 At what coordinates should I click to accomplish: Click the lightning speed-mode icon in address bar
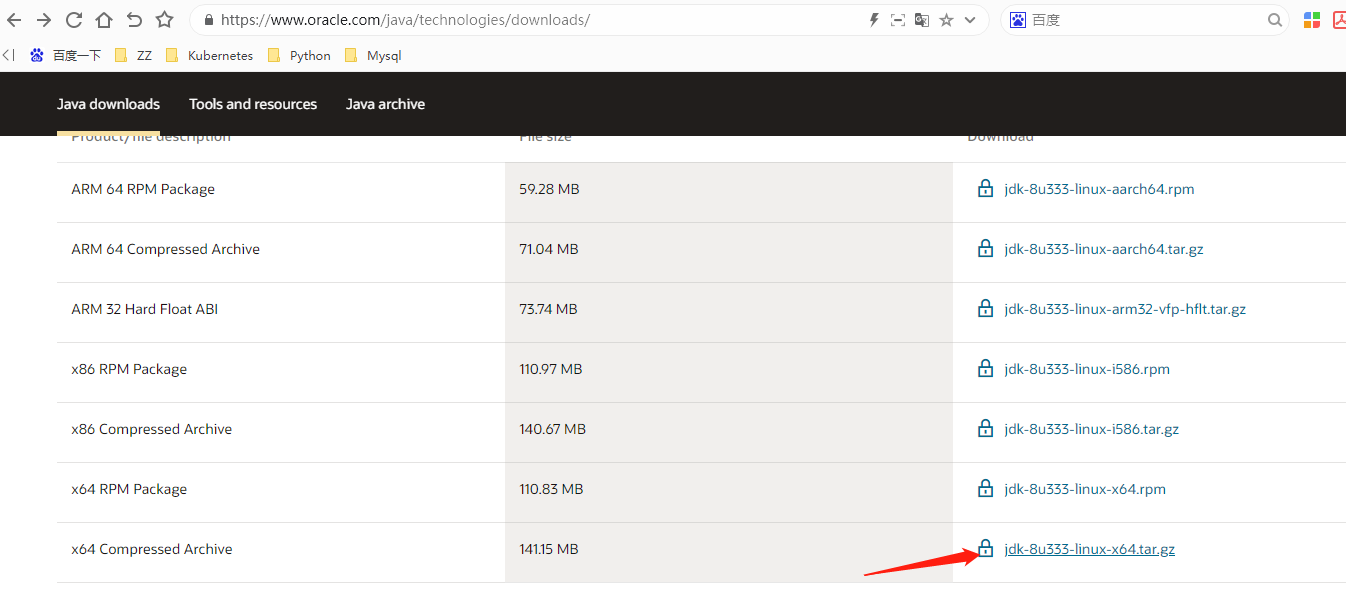874,20
